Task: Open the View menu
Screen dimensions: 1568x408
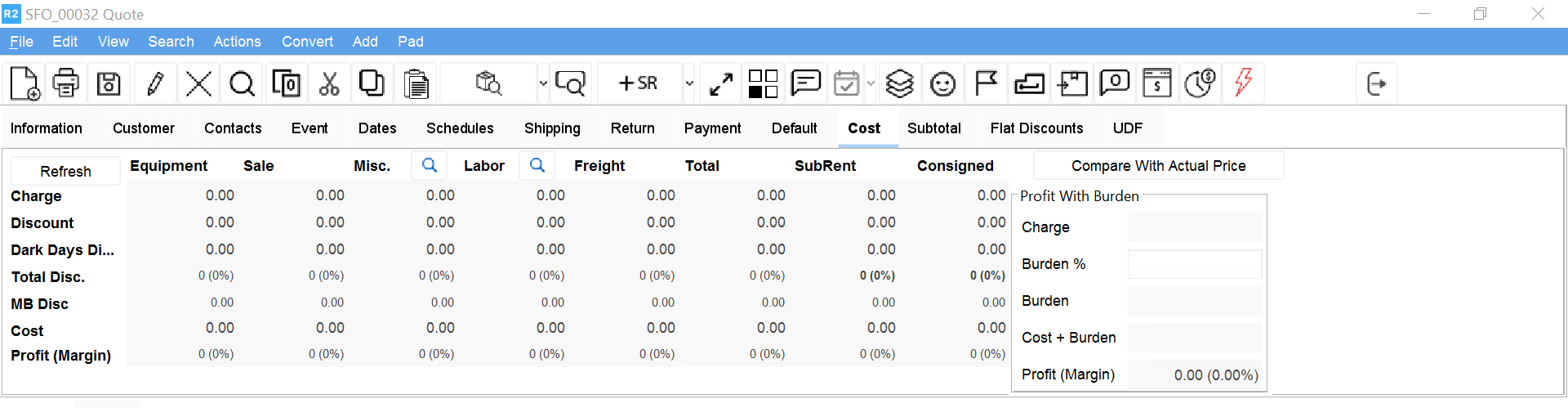Action: tap(114, 42)
